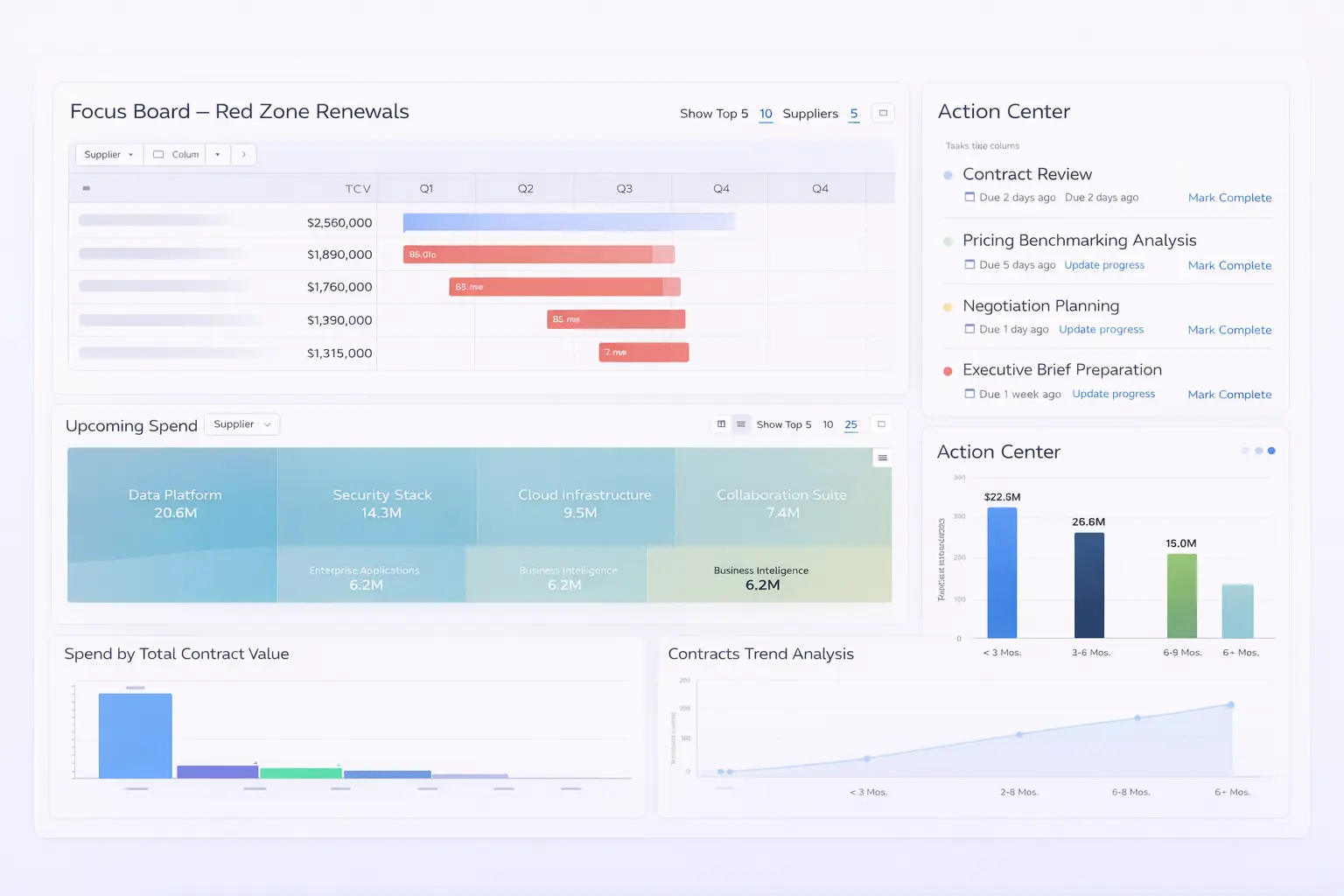This screenshot has width=1344, height=896.
Task: Select the active blue pagination dot in Action Center
Action: [x=1271, y=451]
